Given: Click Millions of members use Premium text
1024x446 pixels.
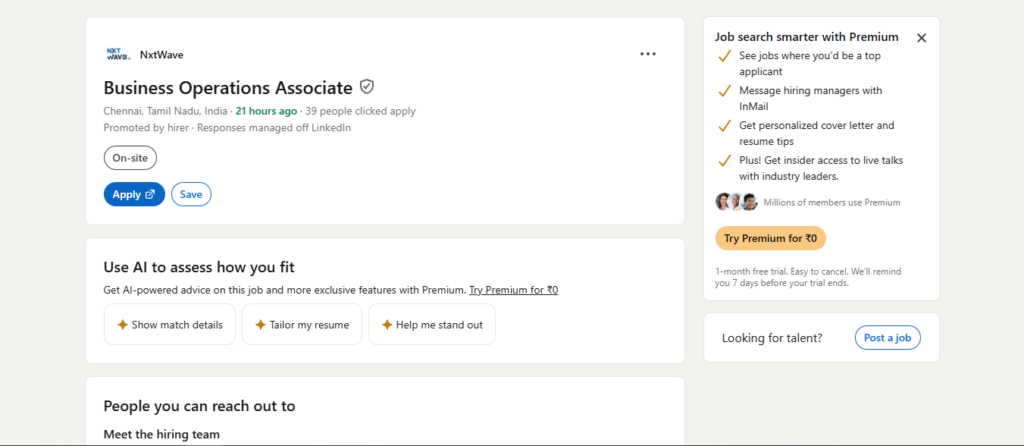Looking at the screenshot, I should 832,202.
